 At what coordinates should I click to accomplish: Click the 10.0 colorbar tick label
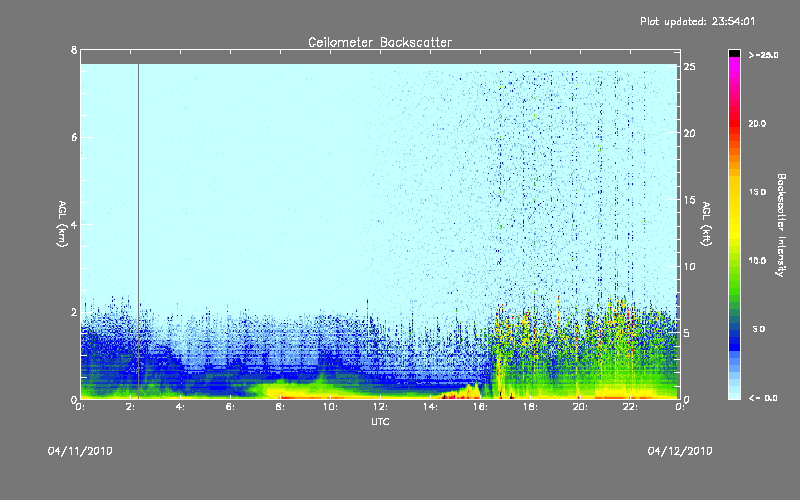757,261
